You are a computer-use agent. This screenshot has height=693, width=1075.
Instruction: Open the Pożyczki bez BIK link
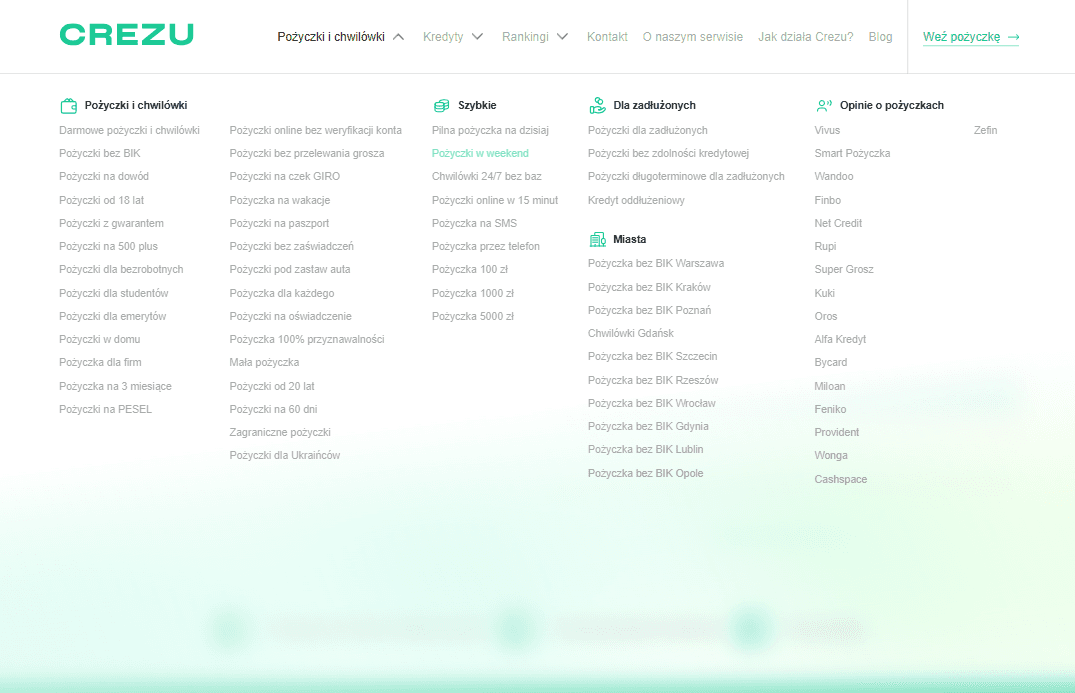98,153
